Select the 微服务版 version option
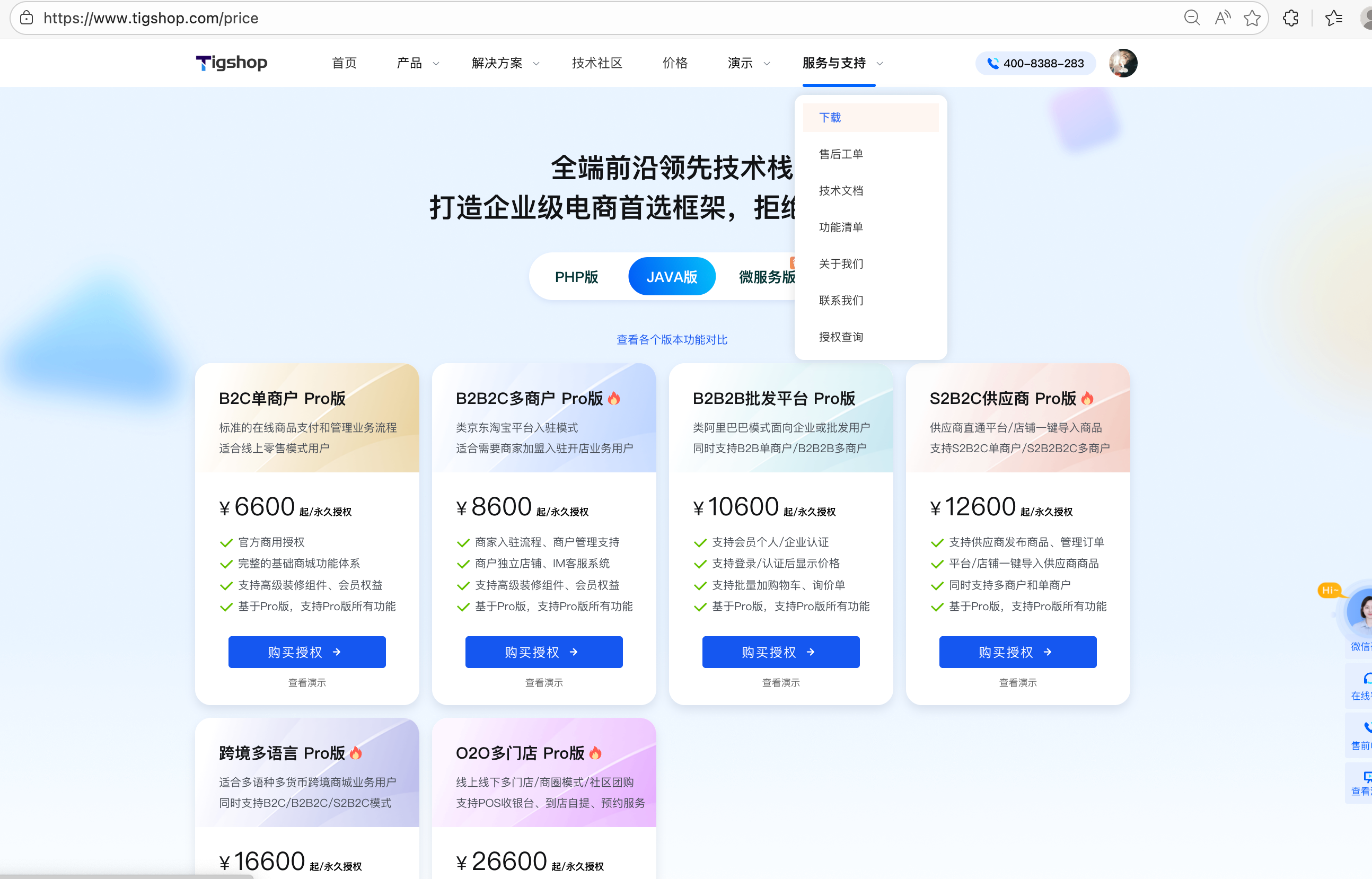This screenshot has height=879, width=1372. [766, 277]
